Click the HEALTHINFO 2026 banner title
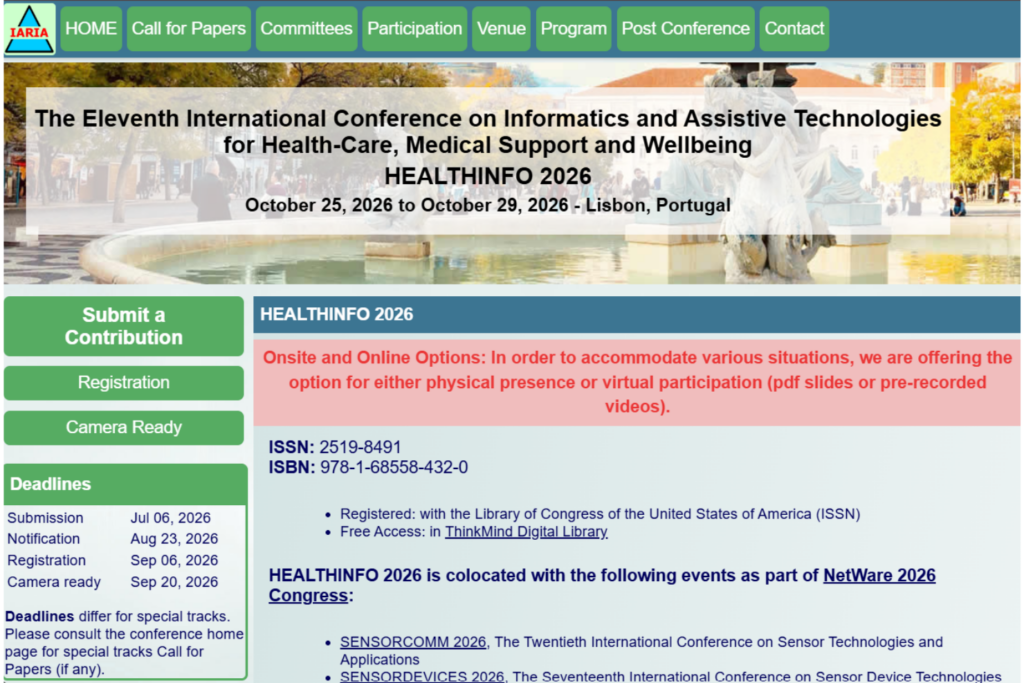Image resolution: width=1024 pixels, height=683 pixels. (x=488, y=176)
